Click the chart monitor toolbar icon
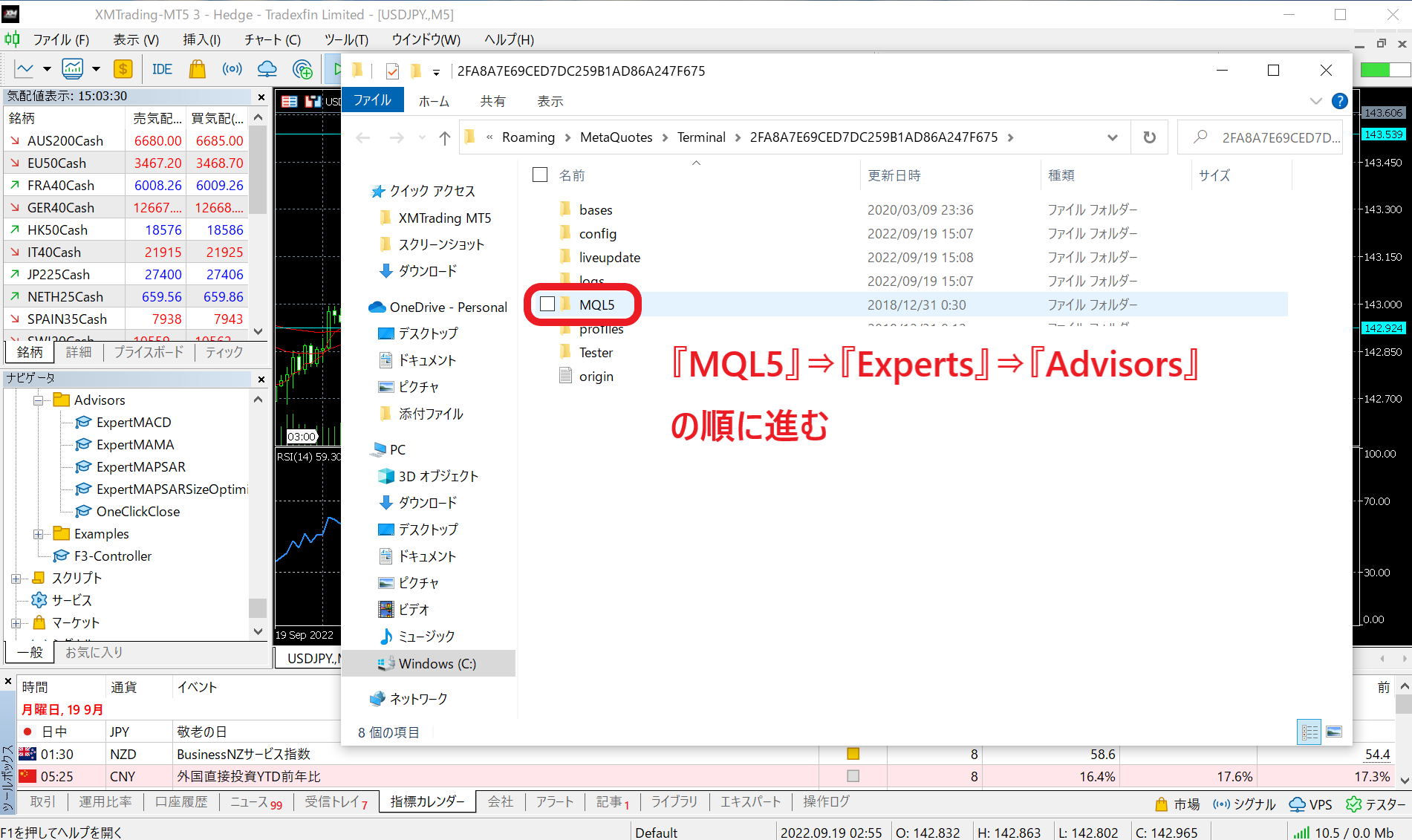 [73, 69]
